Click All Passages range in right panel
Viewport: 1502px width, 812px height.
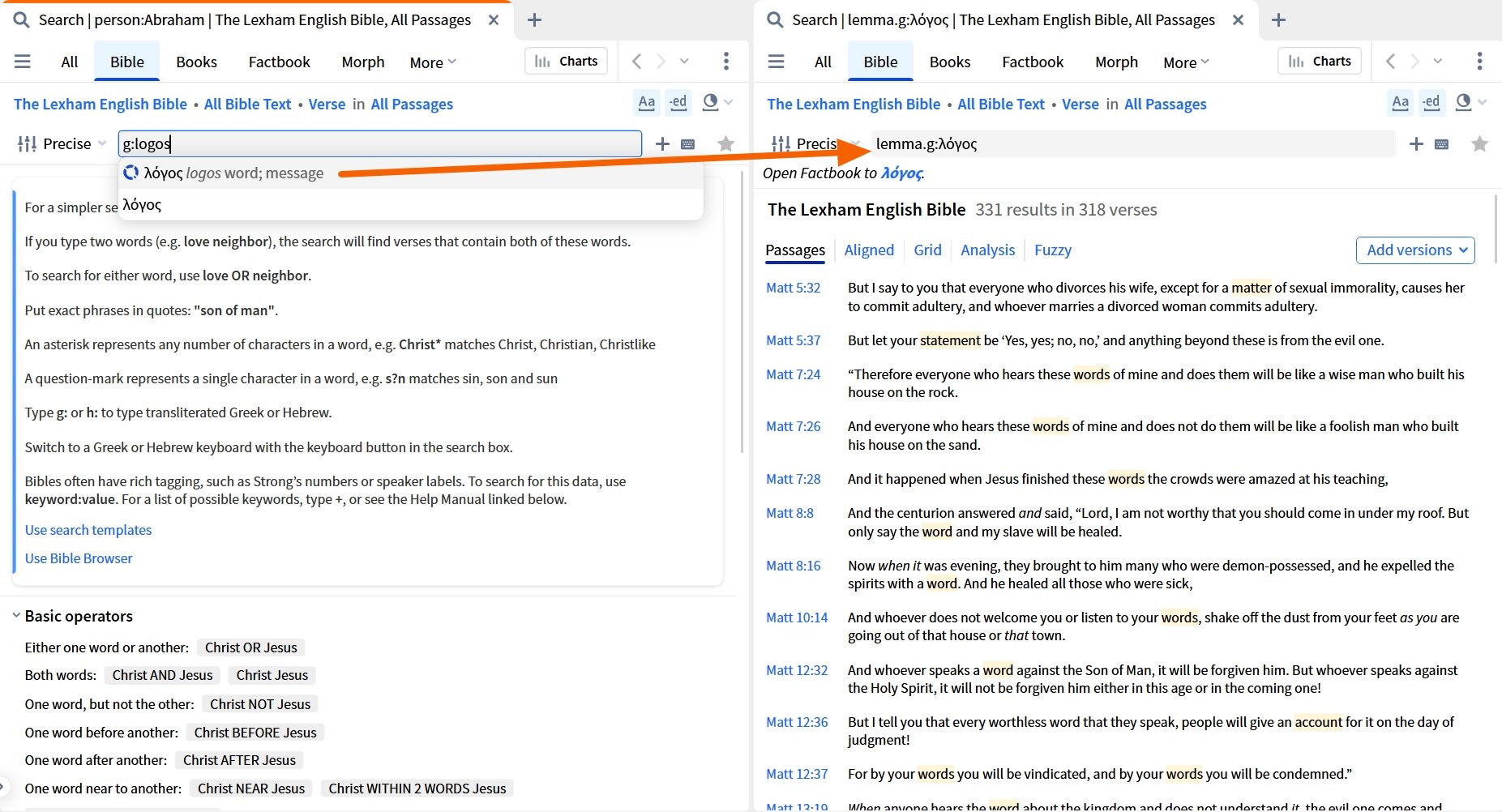[x=1165, y=104]
